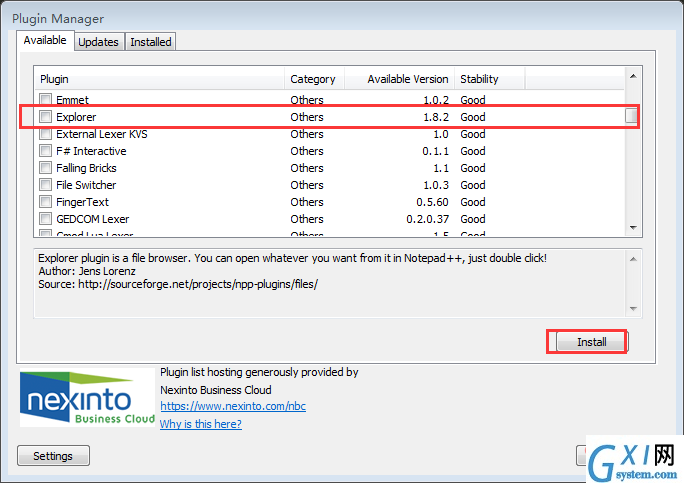Image resolution: width=684 pixels, height=483 pixels.
Task: Check the Emmet plugin checkbox
Action: pyautogui.click(x=45, y=99)
